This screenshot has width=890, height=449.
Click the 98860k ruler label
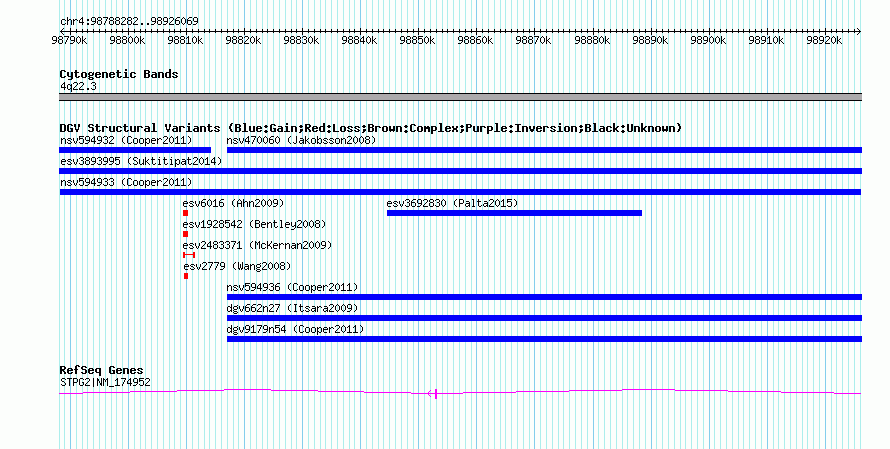pyautogui.click(x=475, y=40)
